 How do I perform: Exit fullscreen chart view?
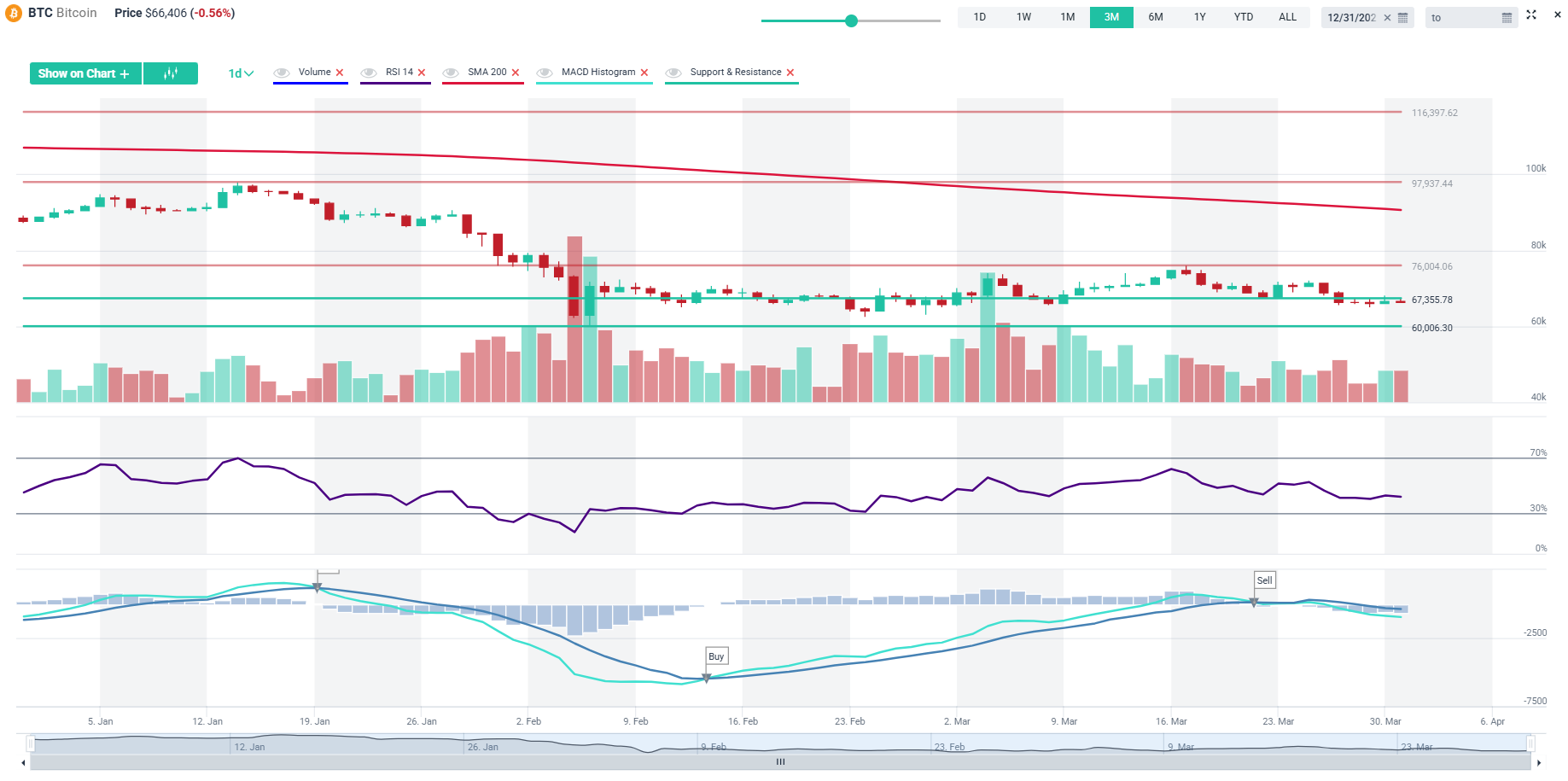click(x=1531, y=15)
